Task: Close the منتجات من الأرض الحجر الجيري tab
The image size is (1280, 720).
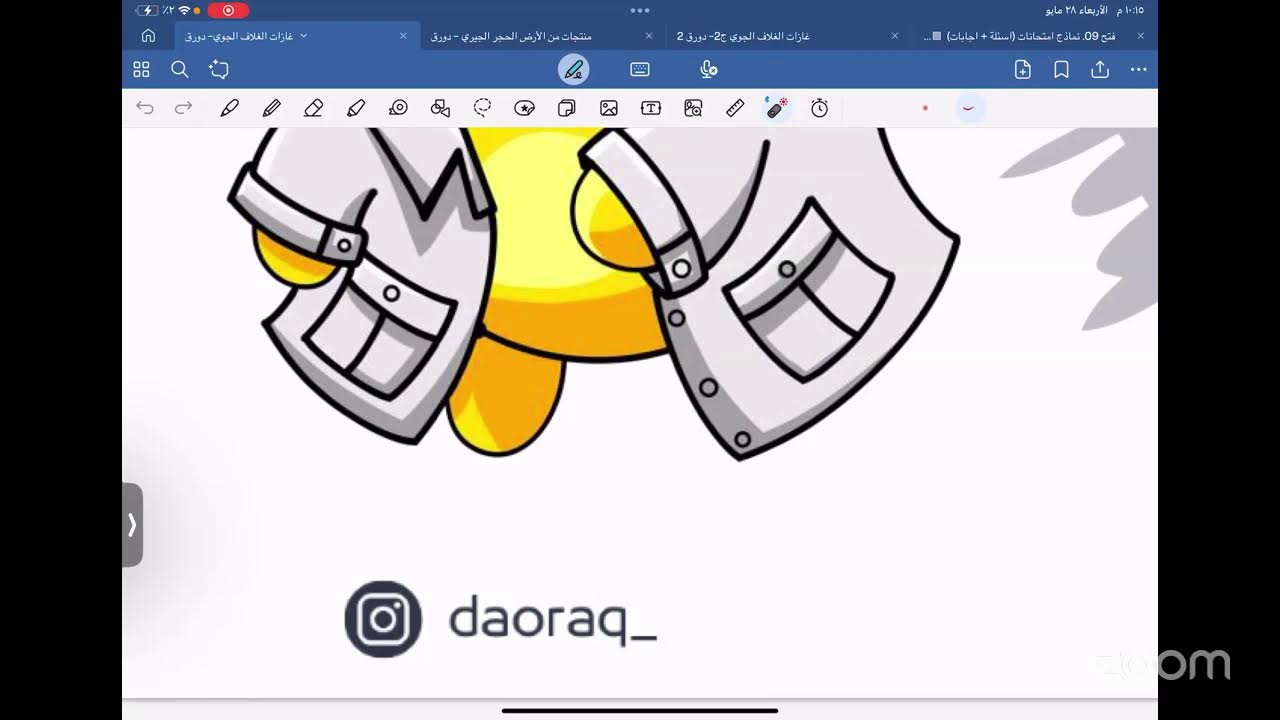Action: tap(648, 36)
